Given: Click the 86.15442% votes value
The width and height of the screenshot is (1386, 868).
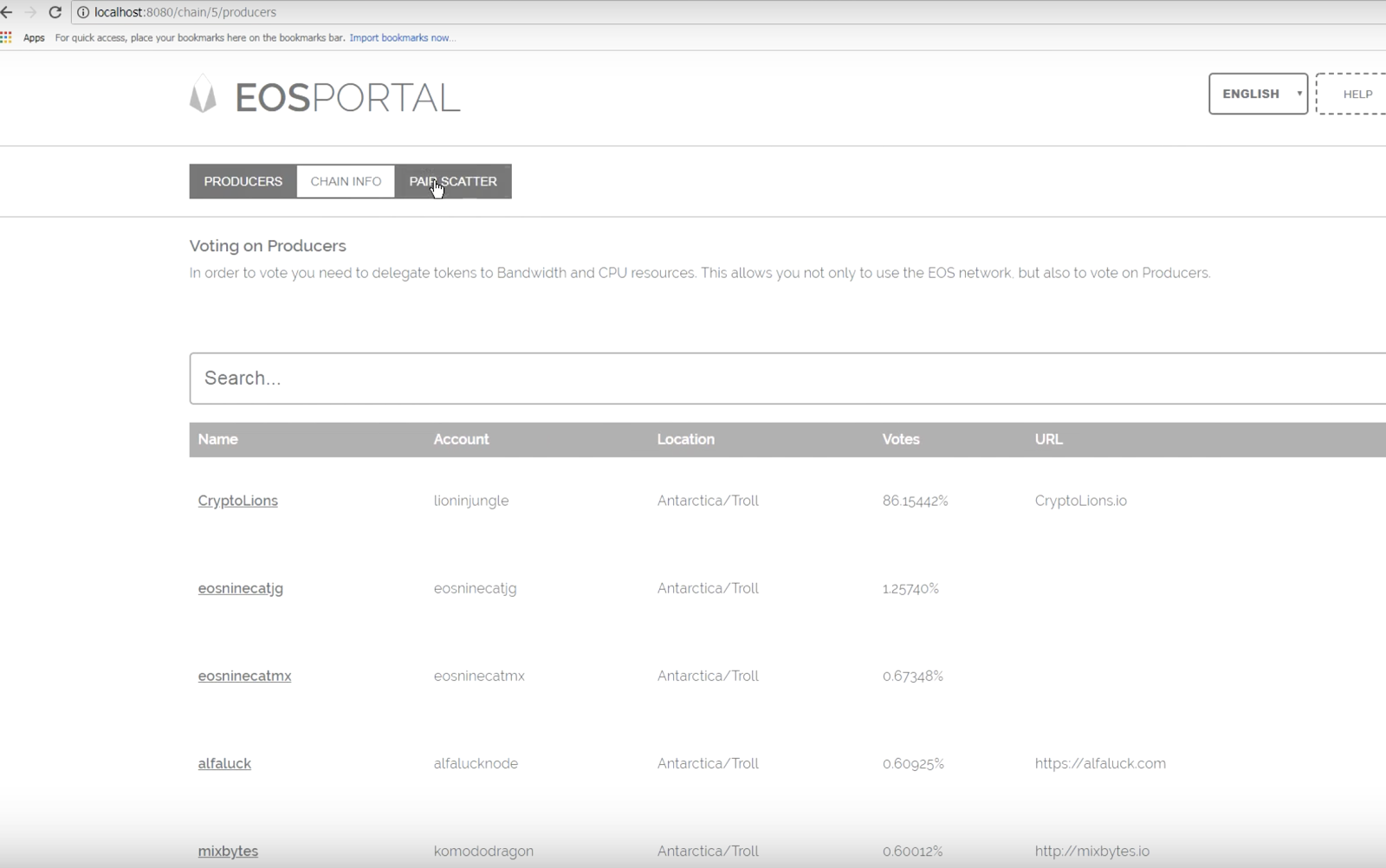Looking at the screenshot, I should [915, 501].
